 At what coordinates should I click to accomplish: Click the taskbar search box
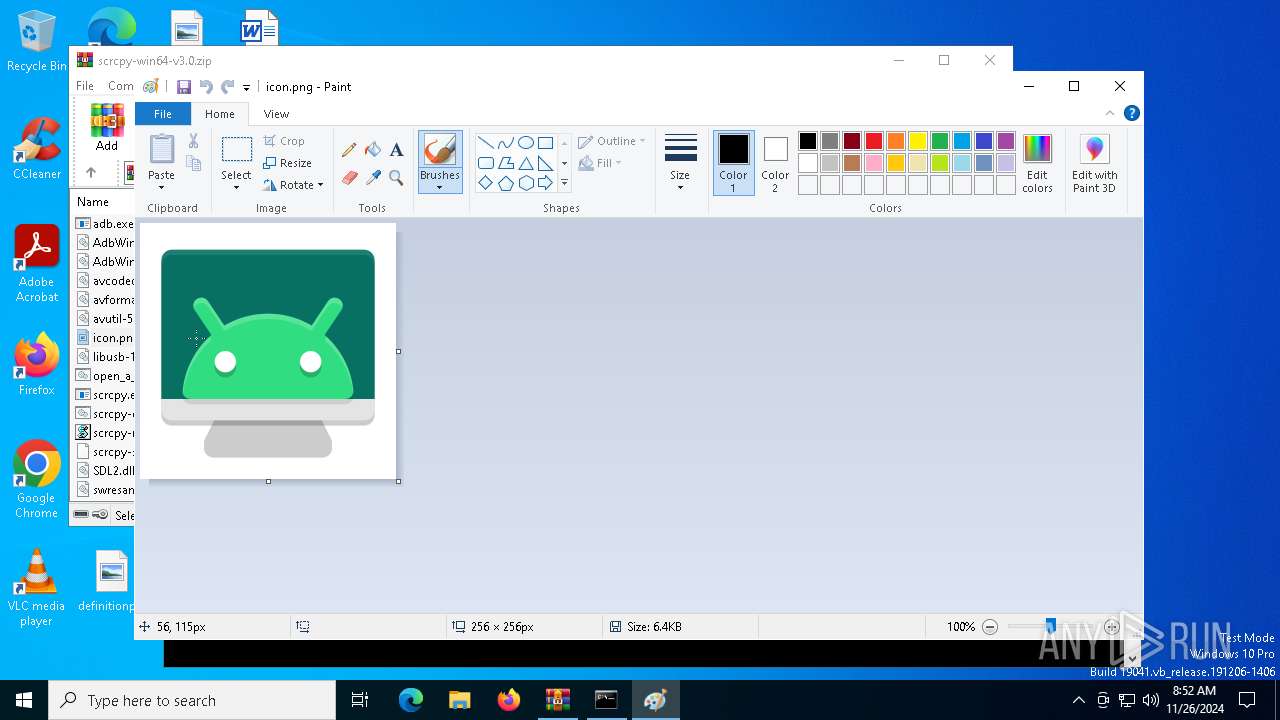pyautogui.click(x=192, y=700)
